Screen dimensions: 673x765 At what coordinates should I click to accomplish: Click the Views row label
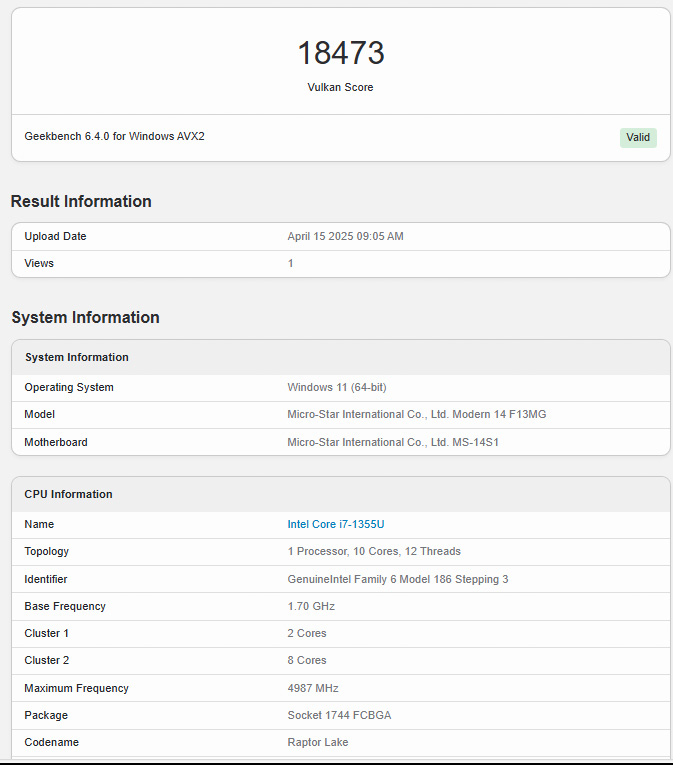click(x=39, y=263)
